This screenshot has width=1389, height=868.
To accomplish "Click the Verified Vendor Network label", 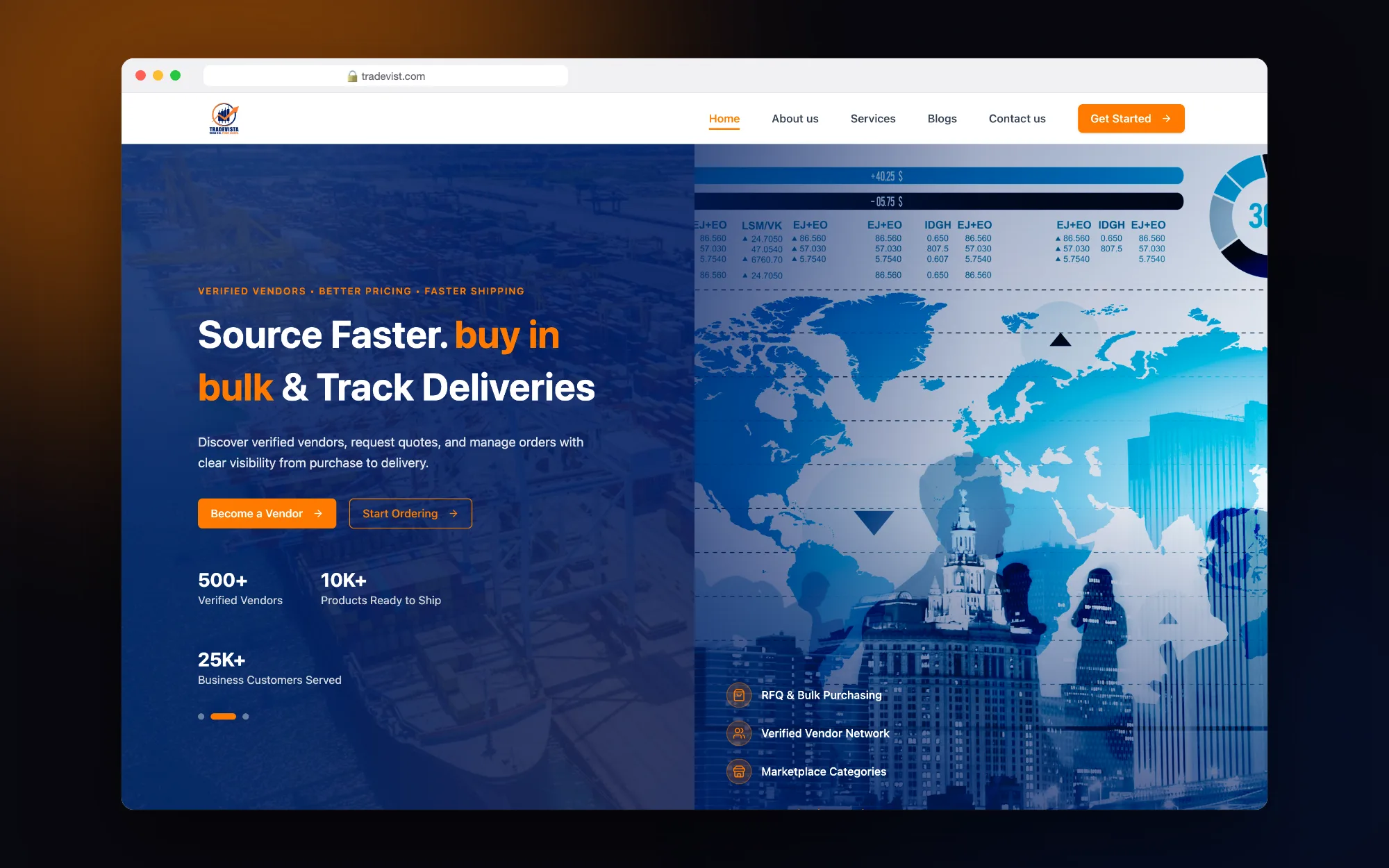I will coord(825,733).
